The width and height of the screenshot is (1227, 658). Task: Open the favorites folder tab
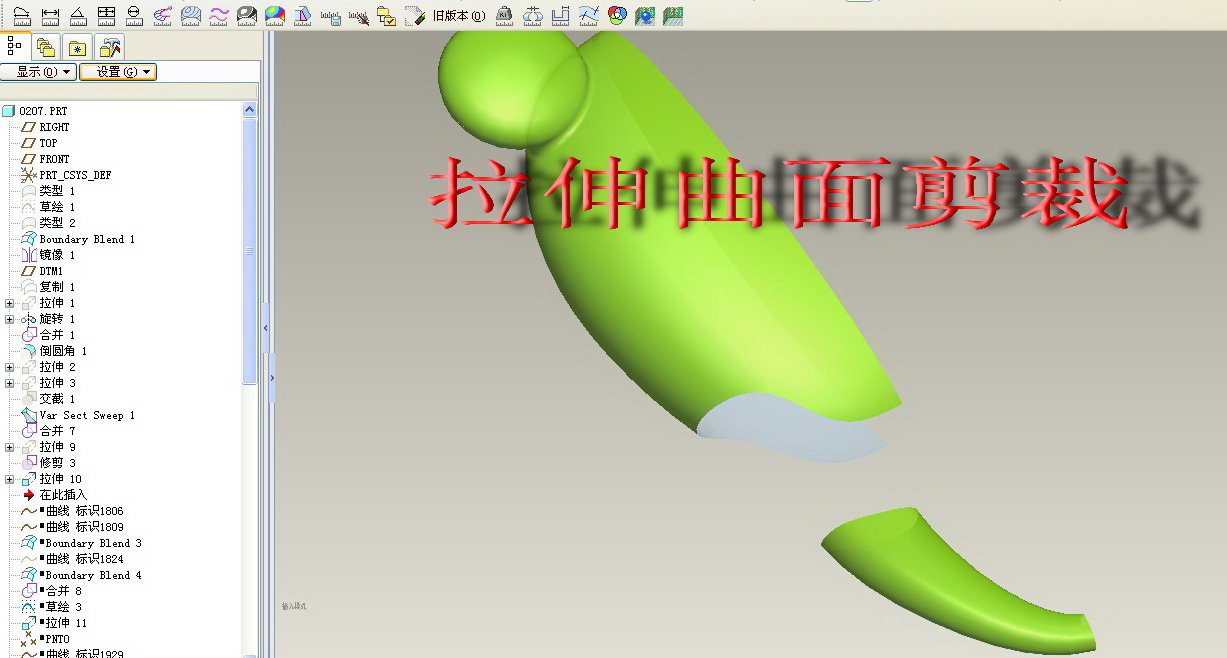[78, 47]
